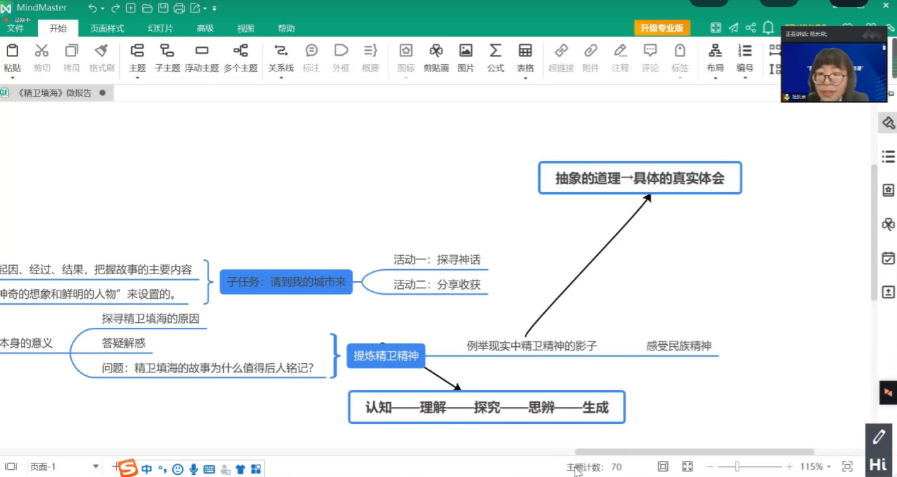Toggle the task checklist panel in right sidebar
The image size is (897, 477).
point(887,258)
